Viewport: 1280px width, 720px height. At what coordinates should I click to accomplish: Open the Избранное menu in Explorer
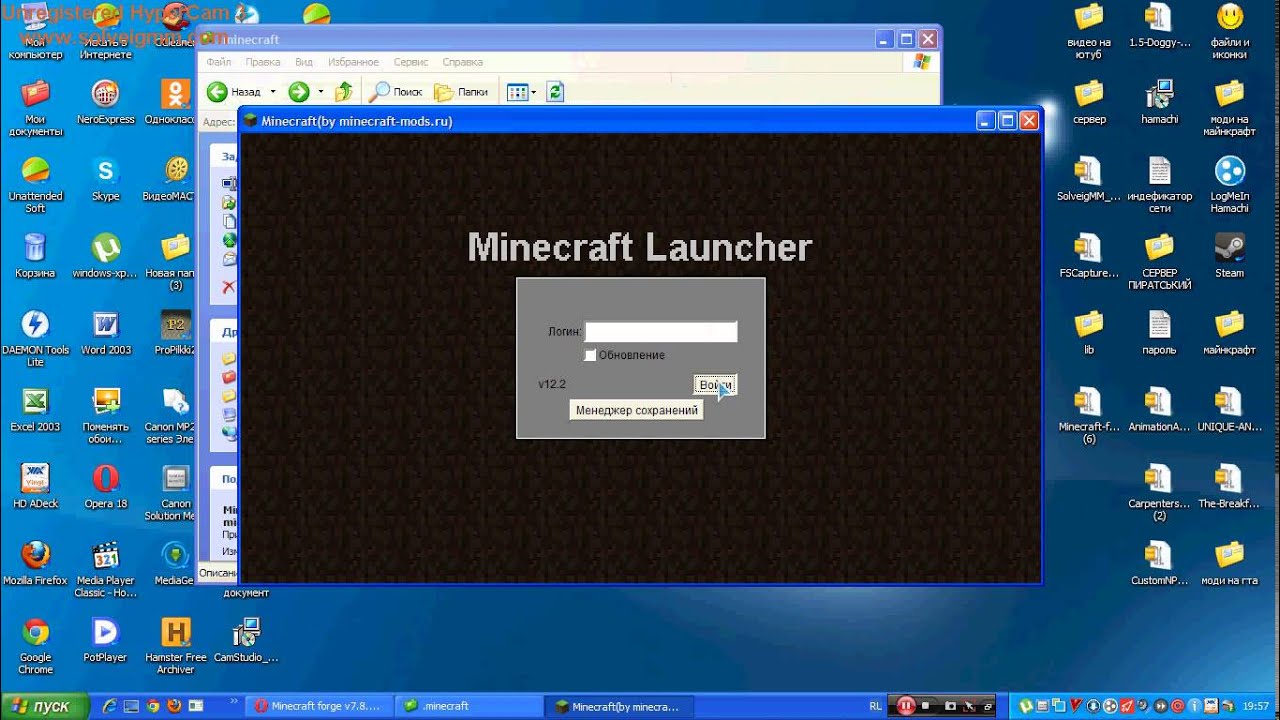[353, 62]
